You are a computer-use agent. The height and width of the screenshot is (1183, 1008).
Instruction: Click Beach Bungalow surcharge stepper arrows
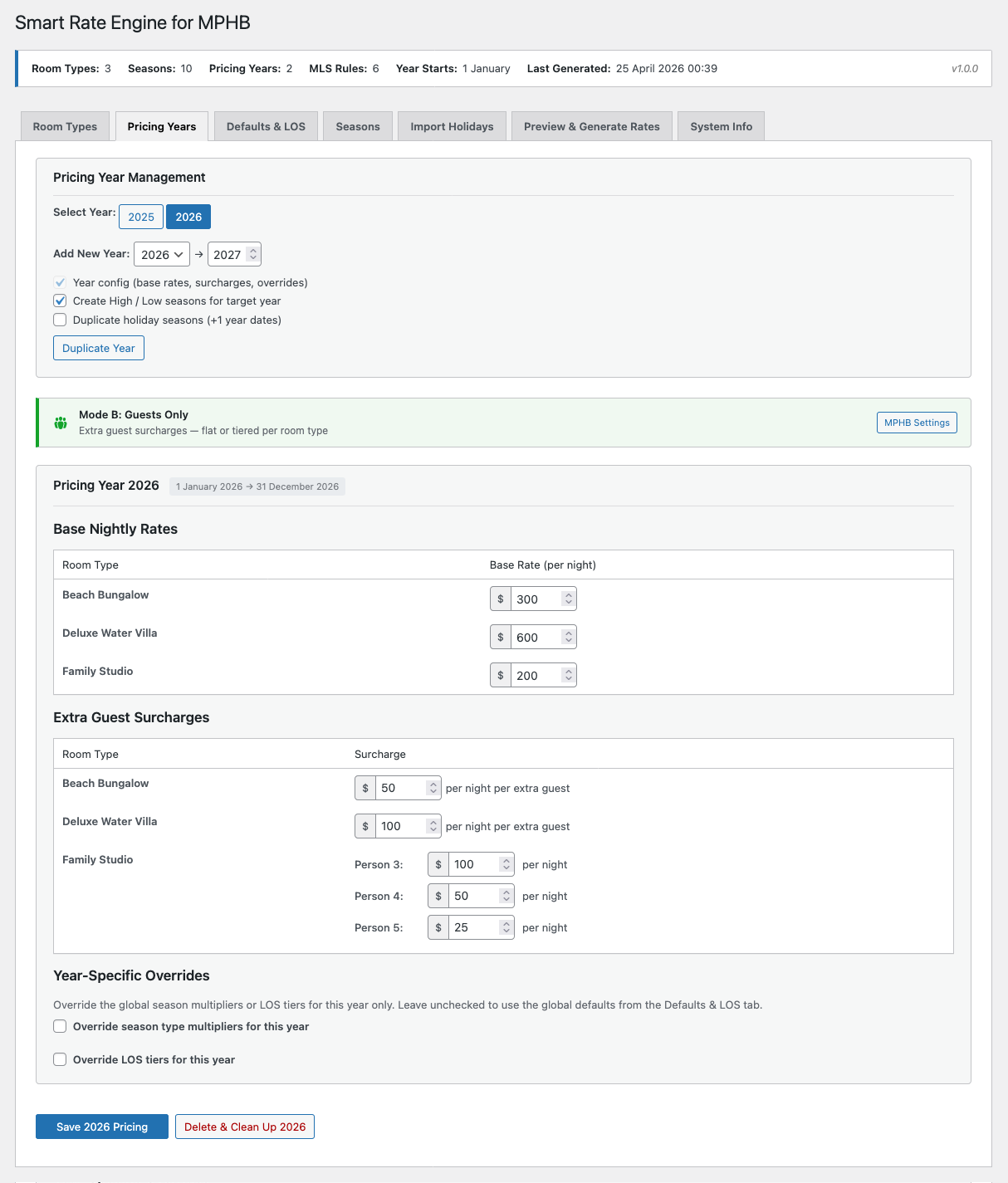(433, 788)
